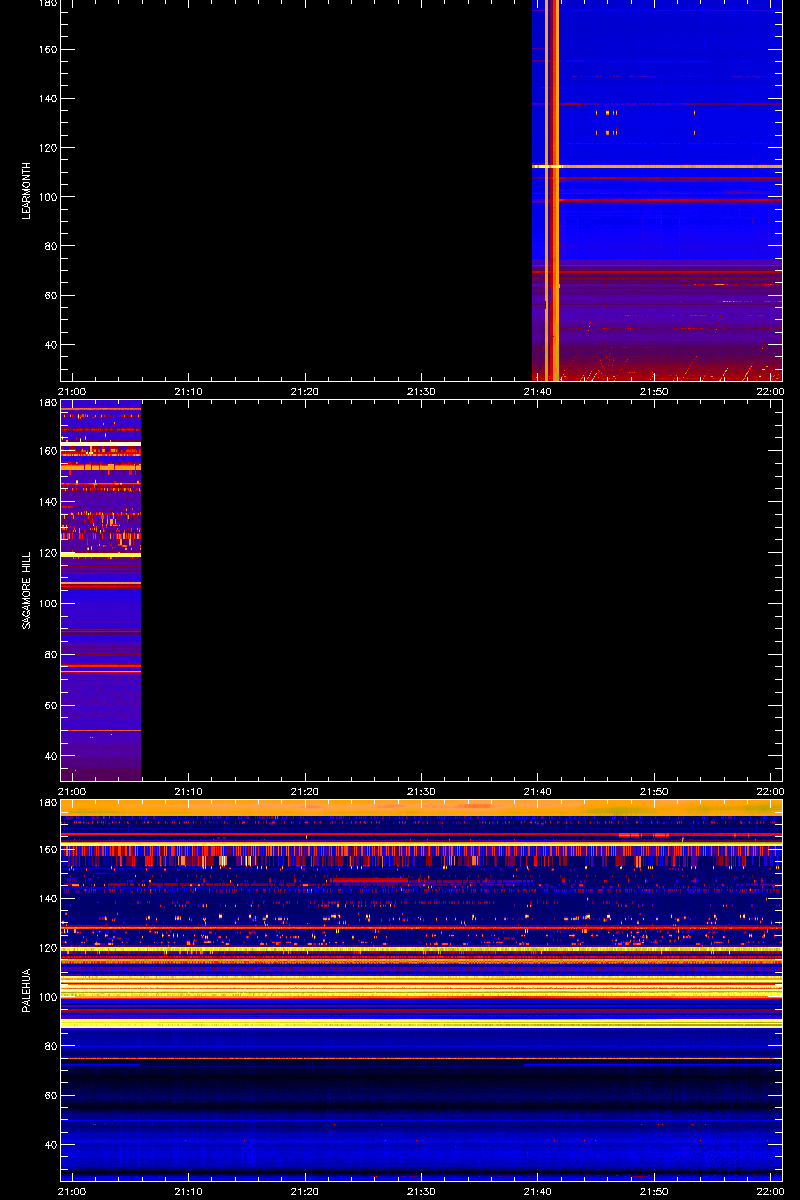Click the orange band atop Palehua spectrogram
The width and height of the screenshot is (800, 1200).
coord(421,806)
